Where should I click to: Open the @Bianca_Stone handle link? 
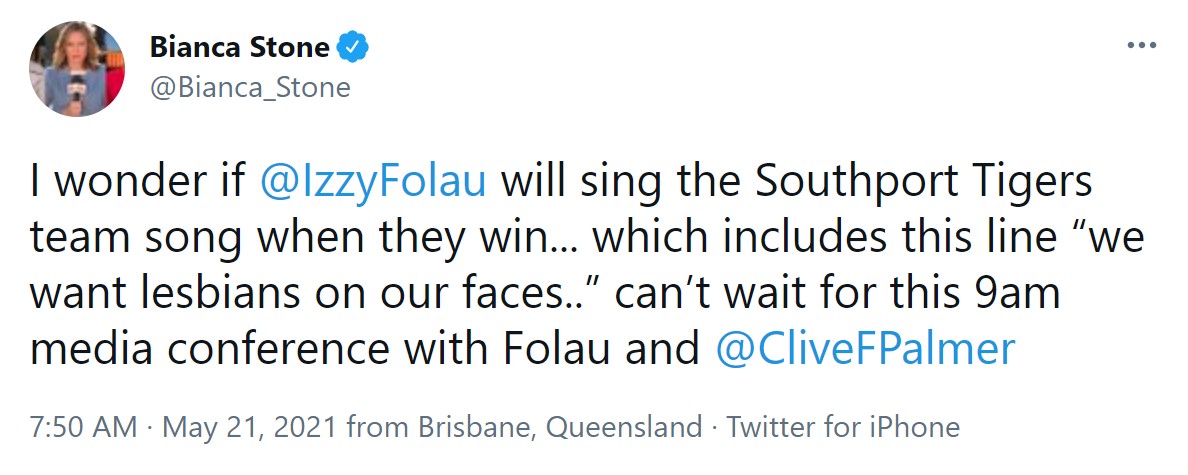[249, 88]
